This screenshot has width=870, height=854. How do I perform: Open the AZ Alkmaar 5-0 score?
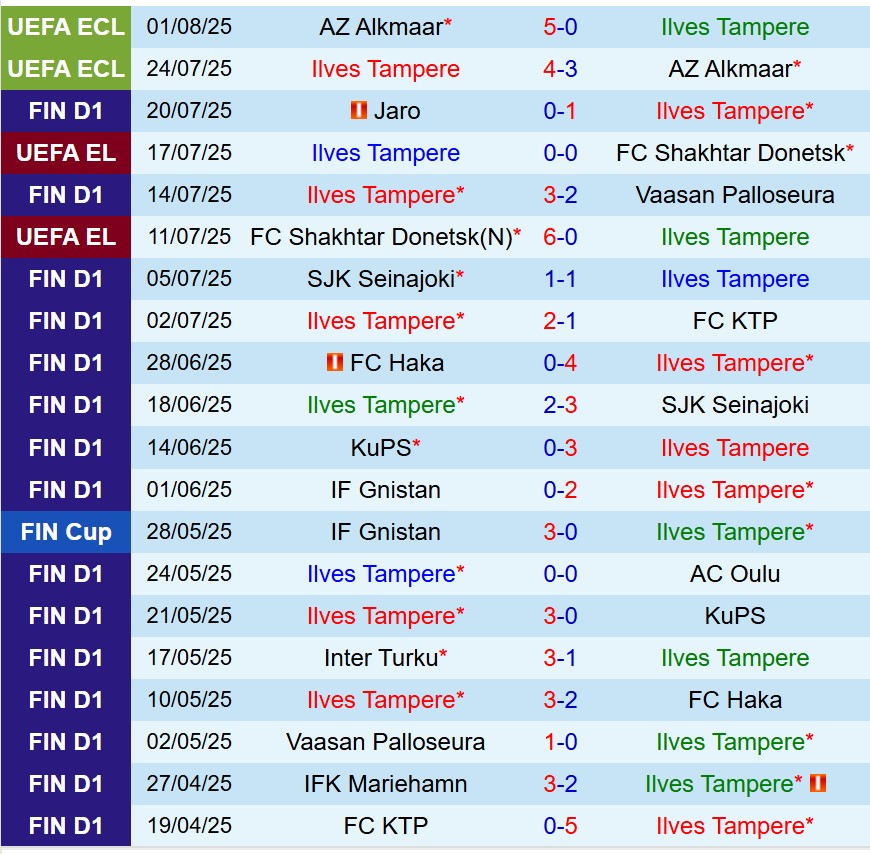(x=560, y=27)
